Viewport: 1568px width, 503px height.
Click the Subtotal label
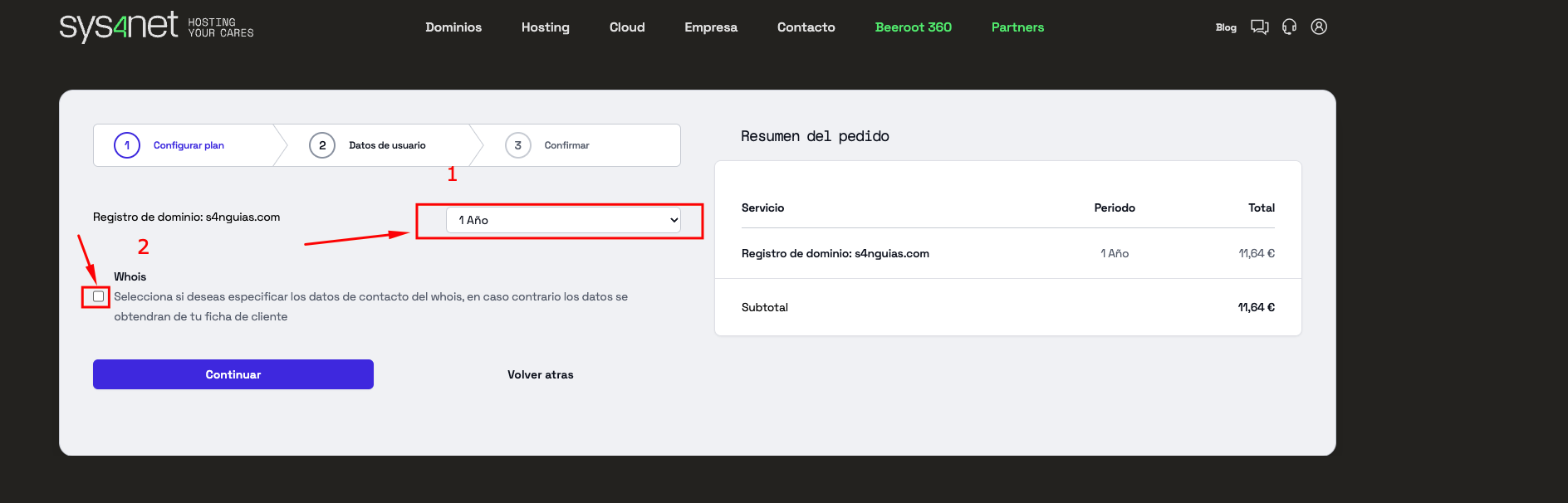765,307
